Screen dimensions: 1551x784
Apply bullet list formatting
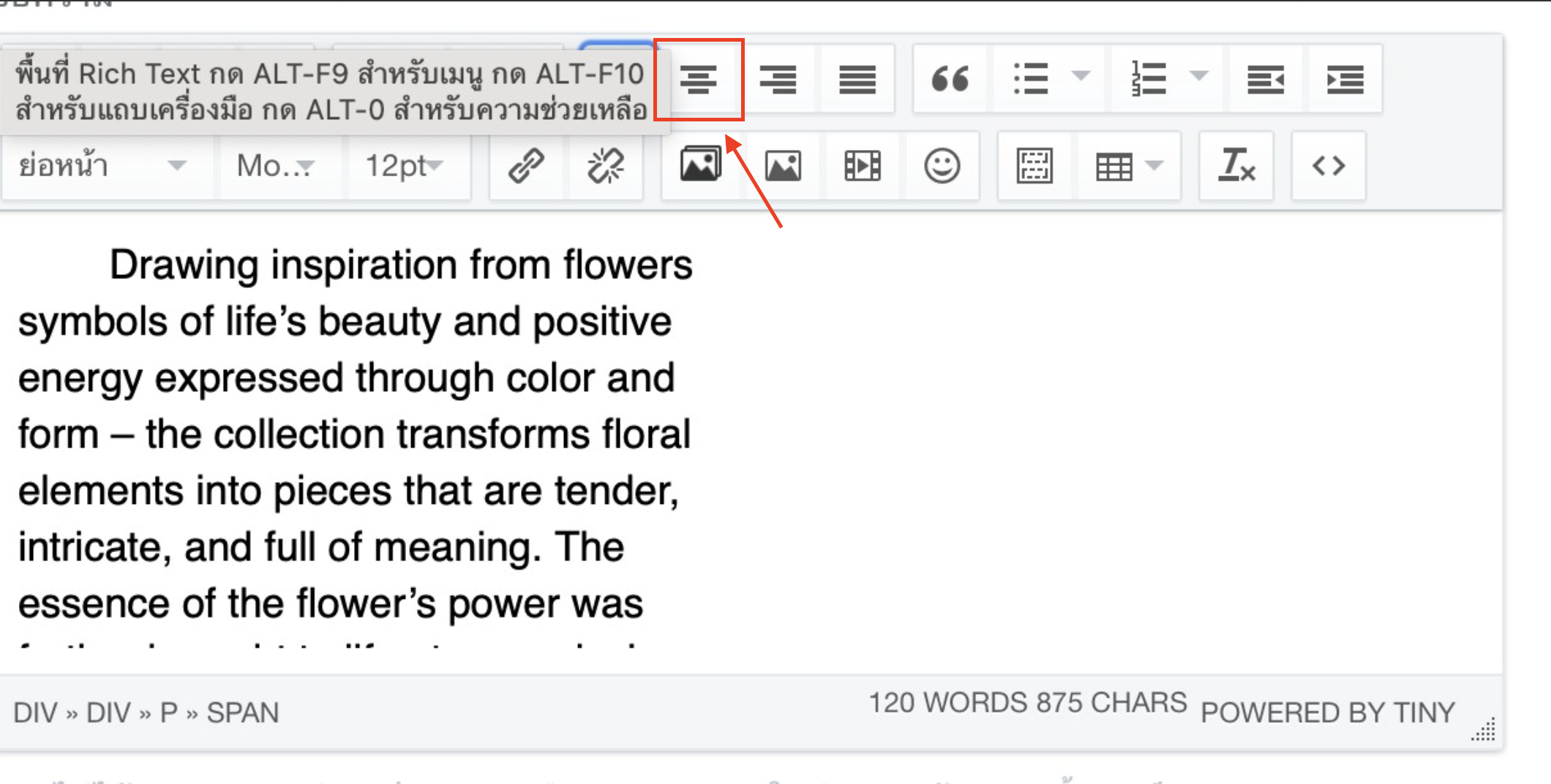1031,79
